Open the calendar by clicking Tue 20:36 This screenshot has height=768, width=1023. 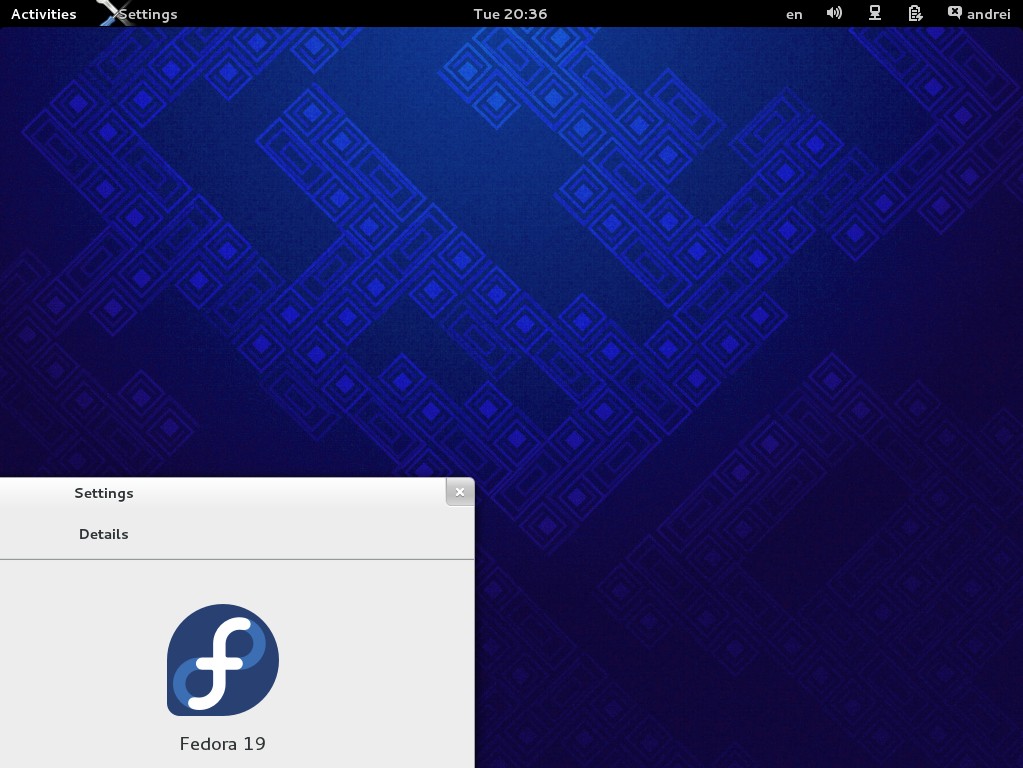coord(511,13)
